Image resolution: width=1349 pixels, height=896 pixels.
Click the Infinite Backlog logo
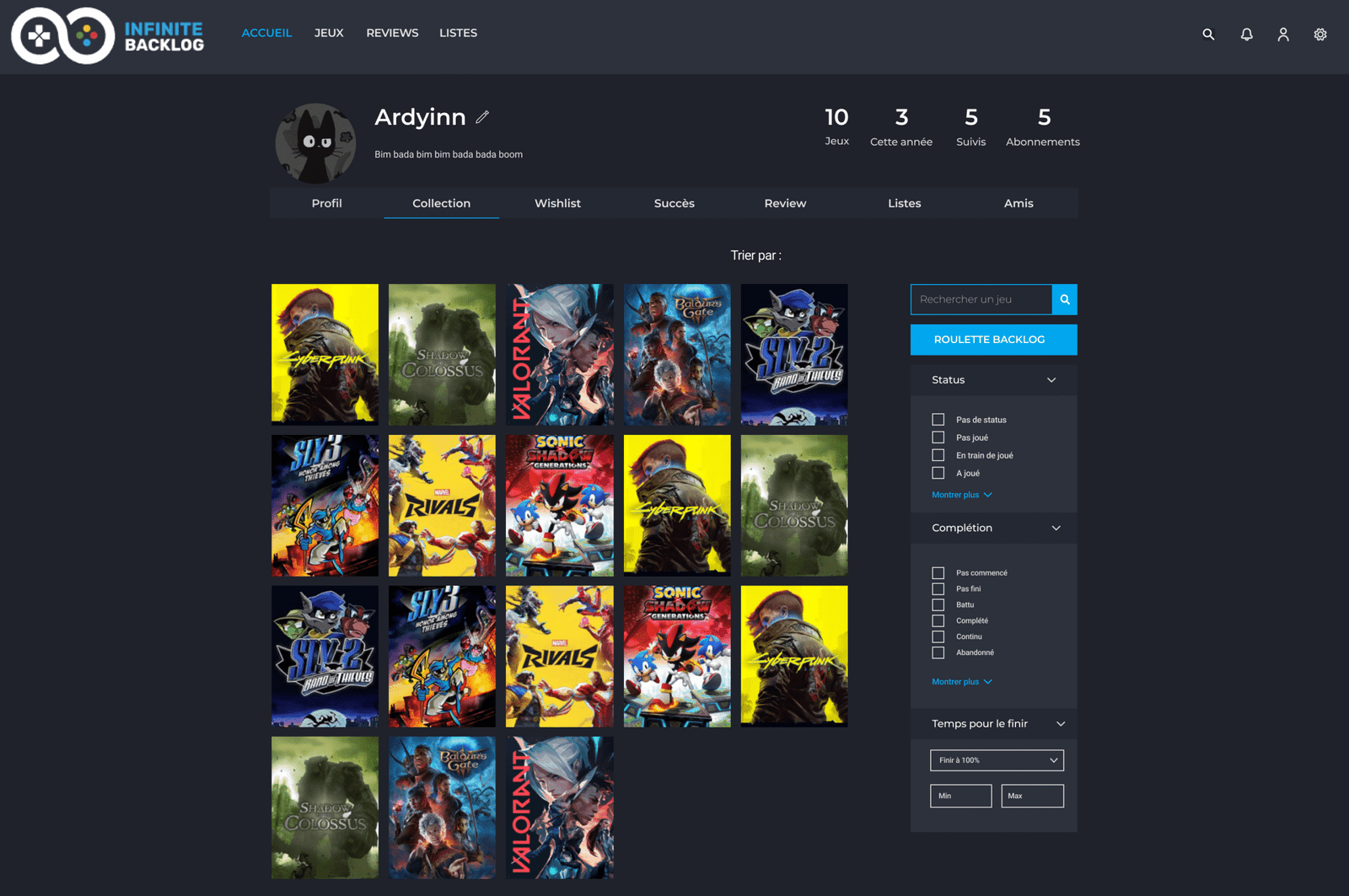108,36
